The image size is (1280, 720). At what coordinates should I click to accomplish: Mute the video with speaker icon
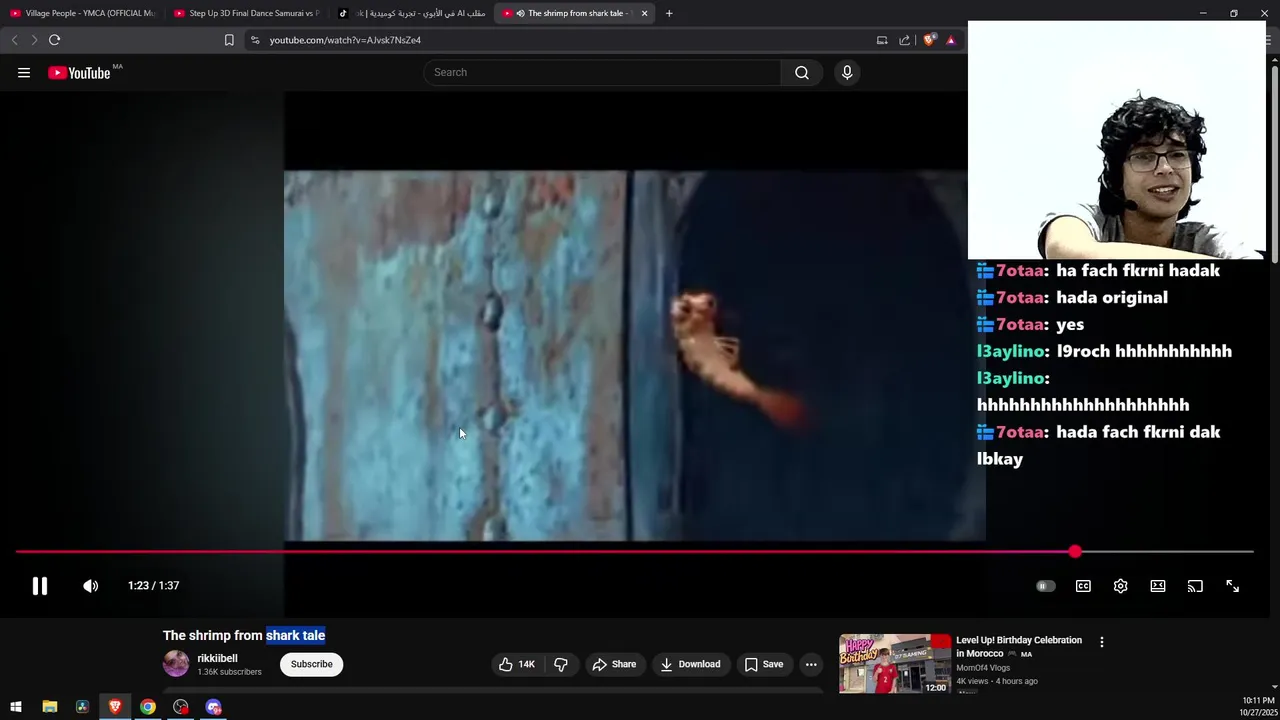[x=90, y=586]
